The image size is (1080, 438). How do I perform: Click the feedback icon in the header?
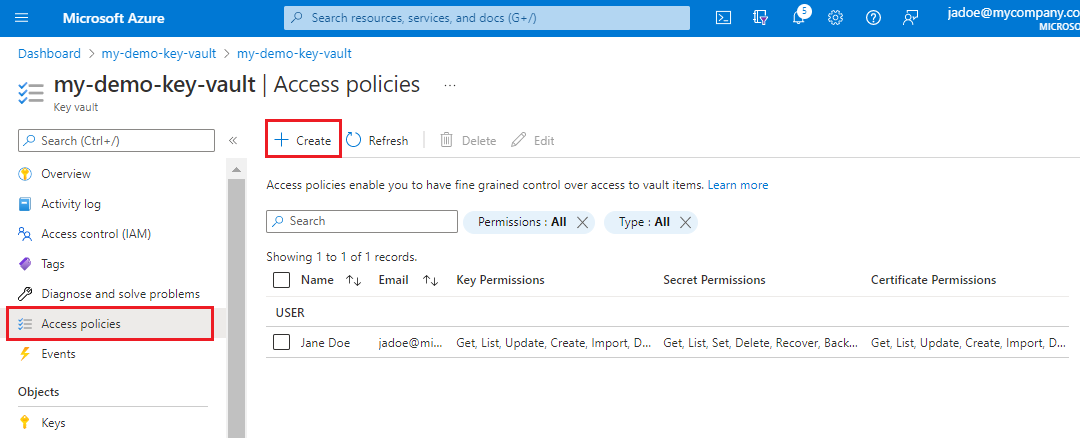910,18
